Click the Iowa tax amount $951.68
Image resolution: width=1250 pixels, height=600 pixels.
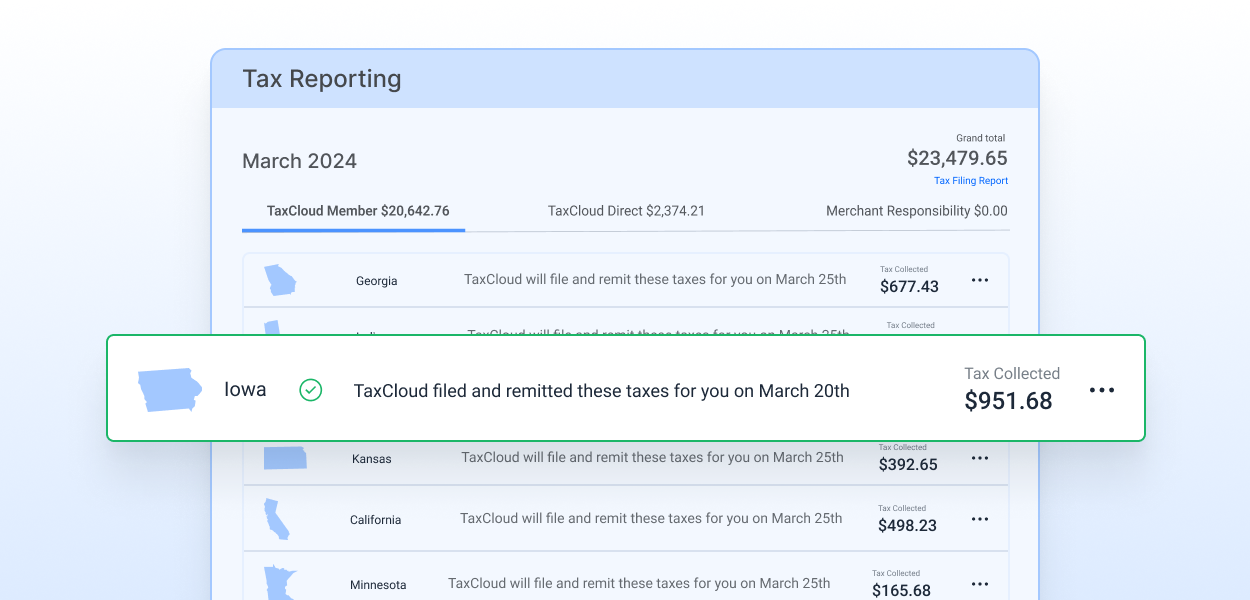click(1008, 401)
